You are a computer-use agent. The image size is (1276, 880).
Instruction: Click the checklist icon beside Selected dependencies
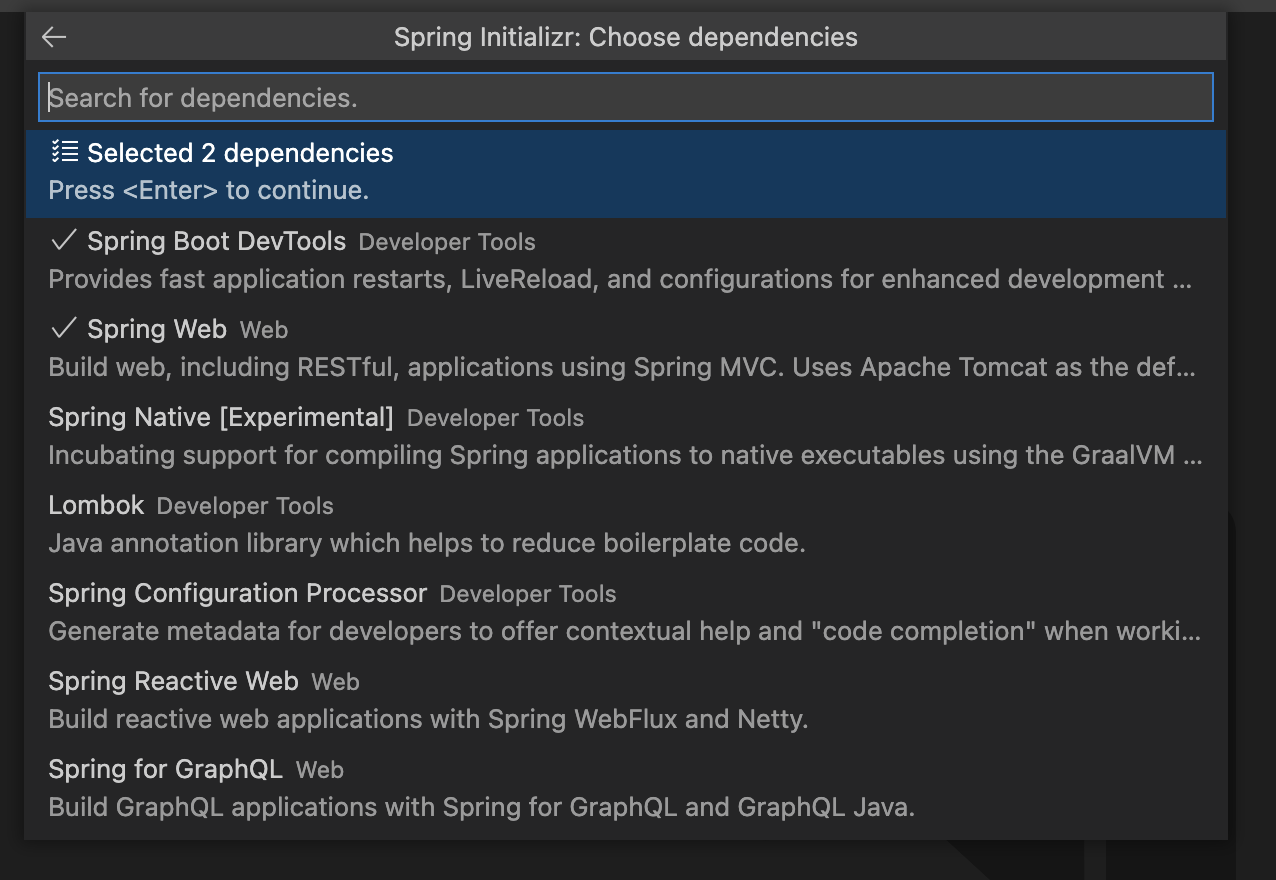64,152
